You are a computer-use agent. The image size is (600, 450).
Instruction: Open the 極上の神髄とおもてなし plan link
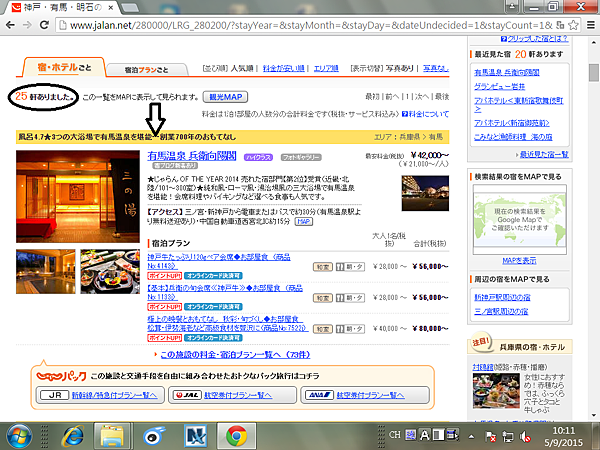(x=227, y=323)
